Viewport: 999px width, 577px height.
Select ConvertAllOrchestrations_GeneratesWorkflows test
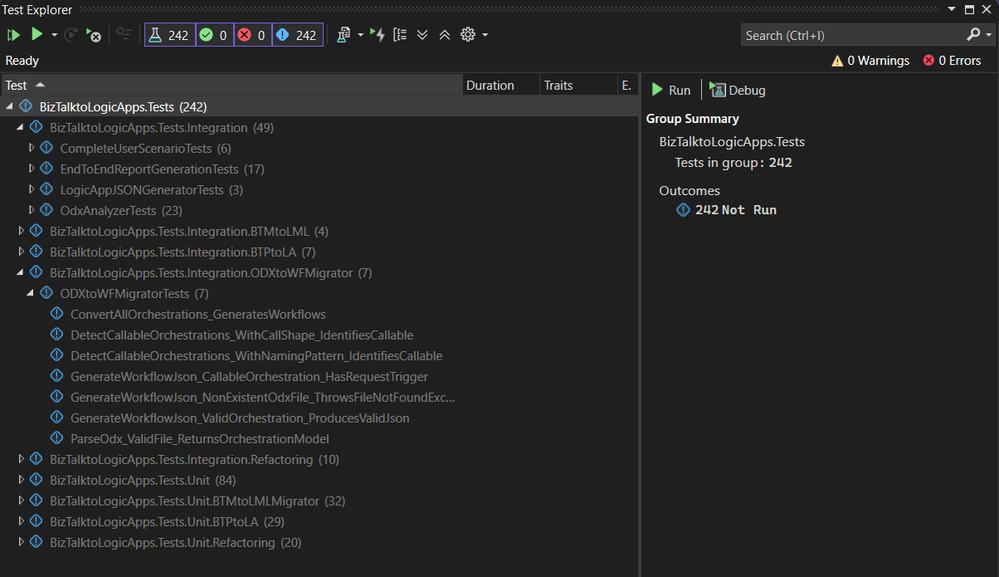point(198,315)
